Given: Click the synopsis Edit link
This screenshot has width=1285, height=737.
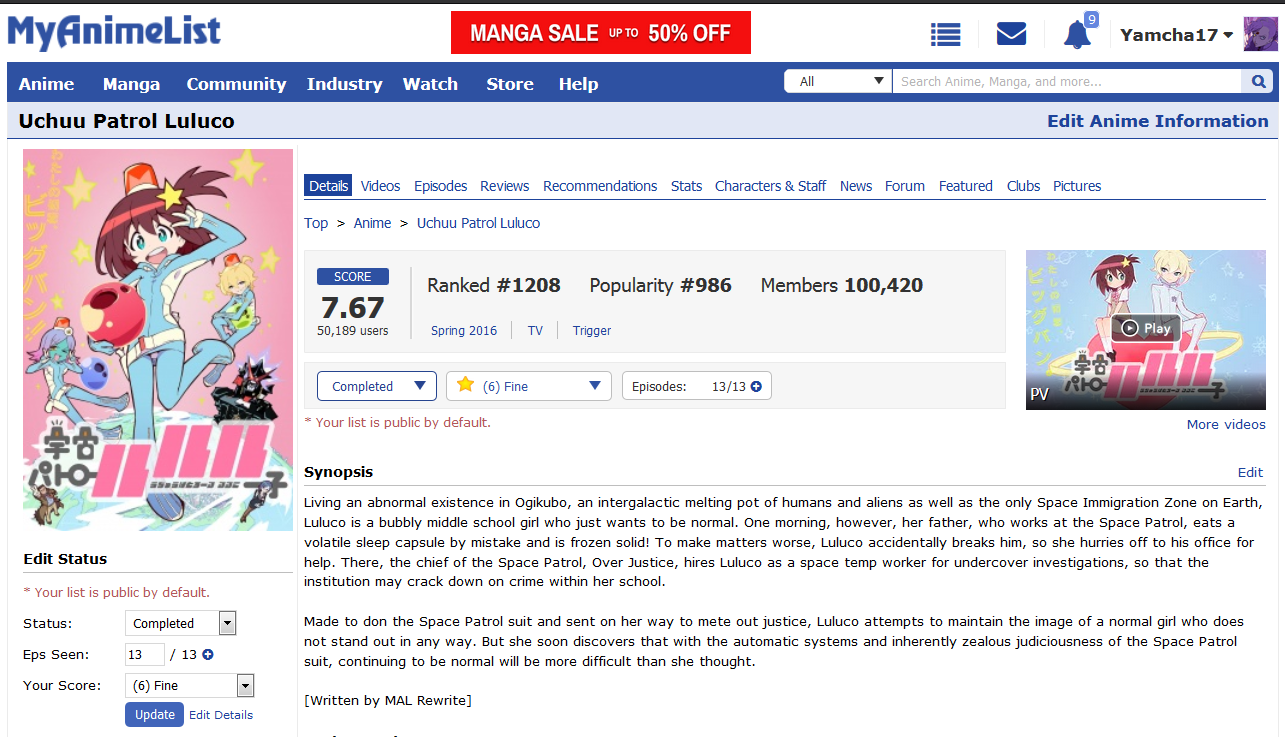Looking at the screenshot, I should click(x=1250, y=472).
